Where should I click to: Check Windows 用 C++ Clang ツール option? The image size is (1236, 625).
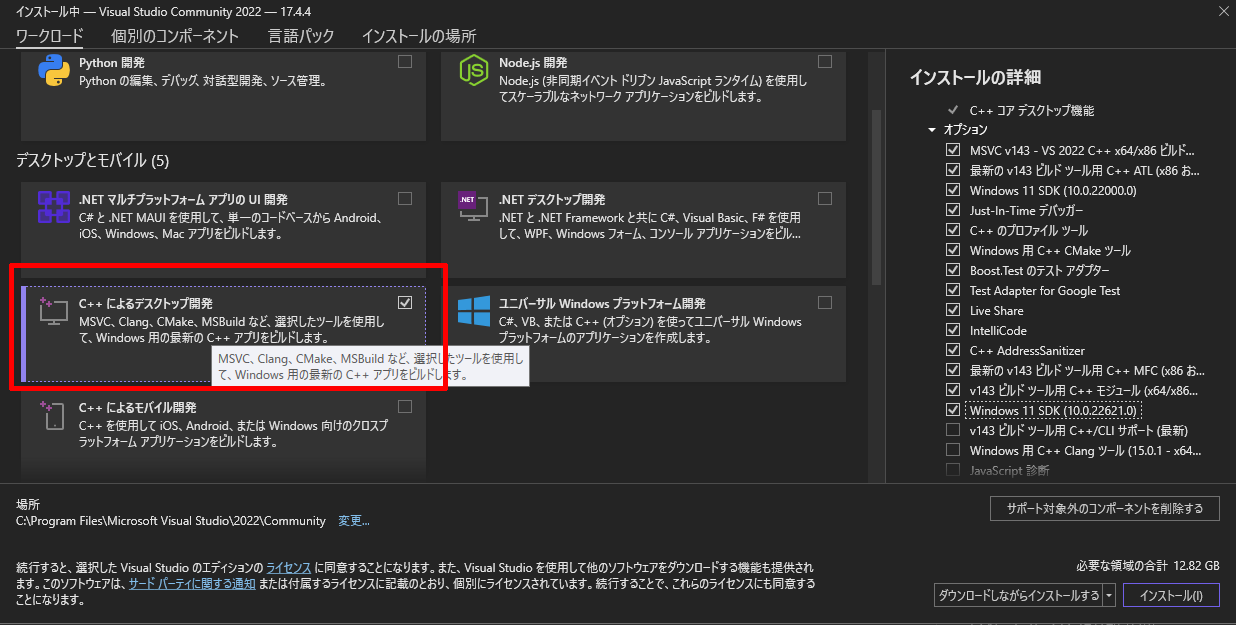point(953,450)
